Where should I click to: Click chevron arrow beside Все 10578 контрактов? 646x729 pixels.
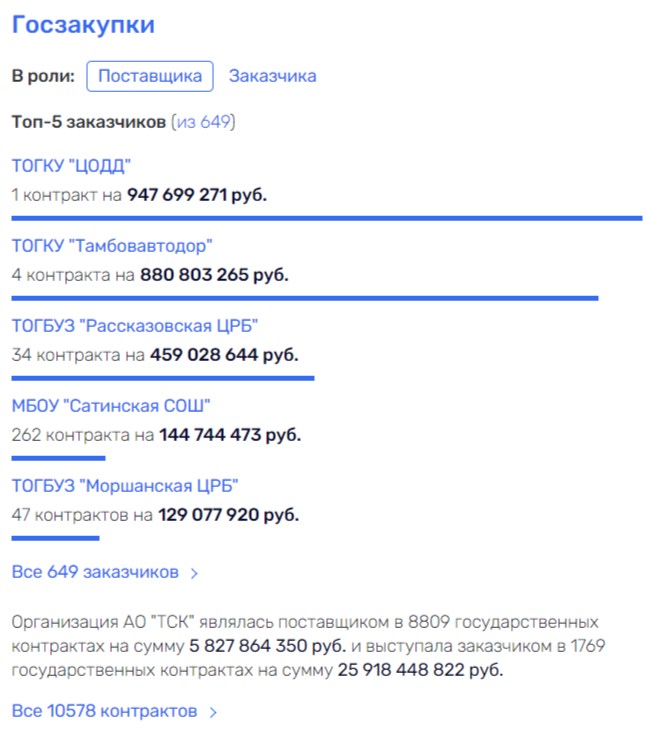(212, 713)
